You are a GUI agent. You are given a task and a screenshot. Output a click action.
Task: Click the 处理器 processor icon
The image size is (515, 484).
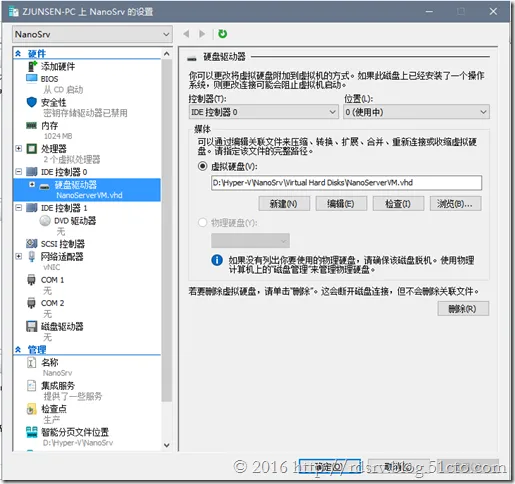click(x=32, y=149)
